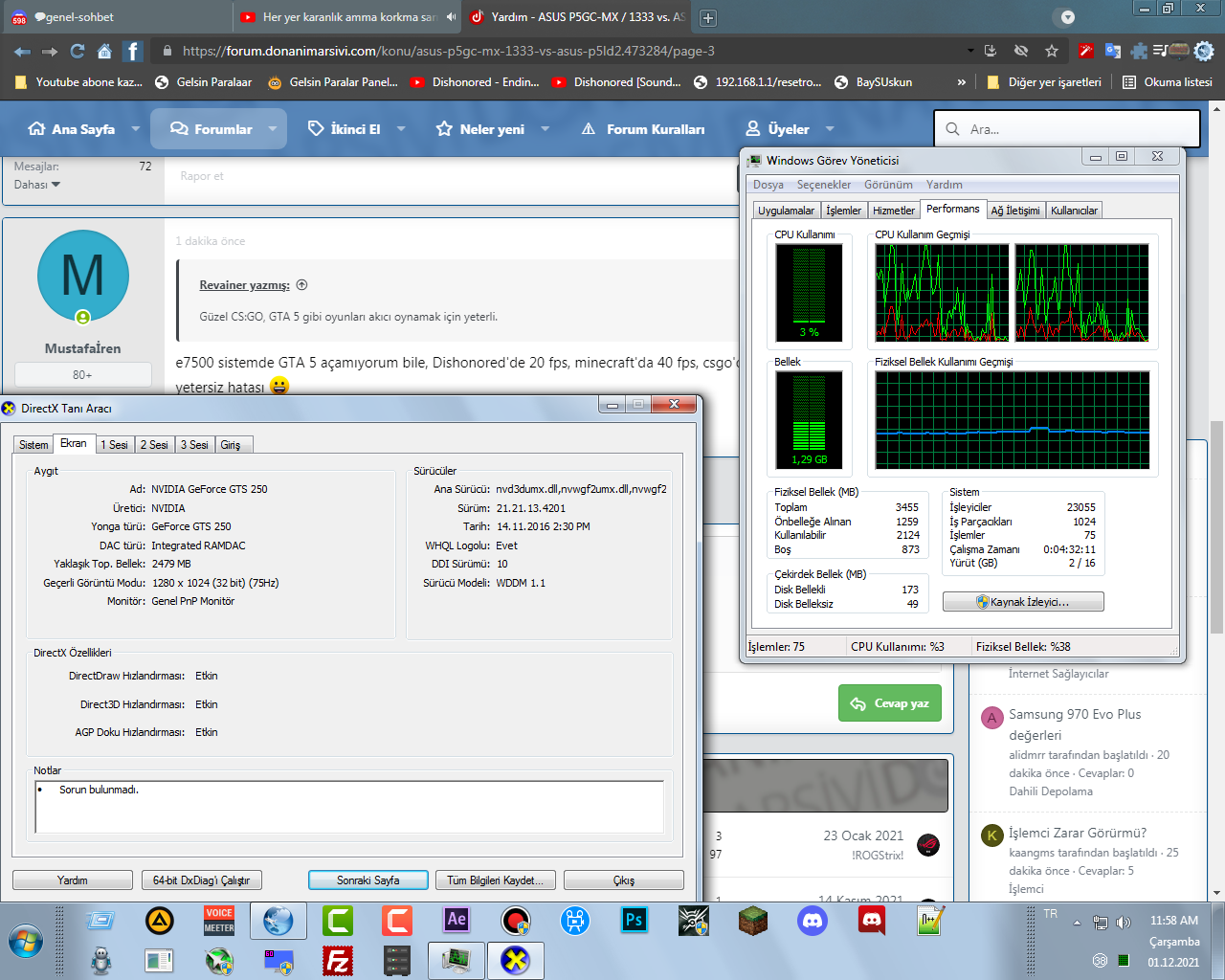Switch to İşlemler tab in Task Manager

[844, 211]
